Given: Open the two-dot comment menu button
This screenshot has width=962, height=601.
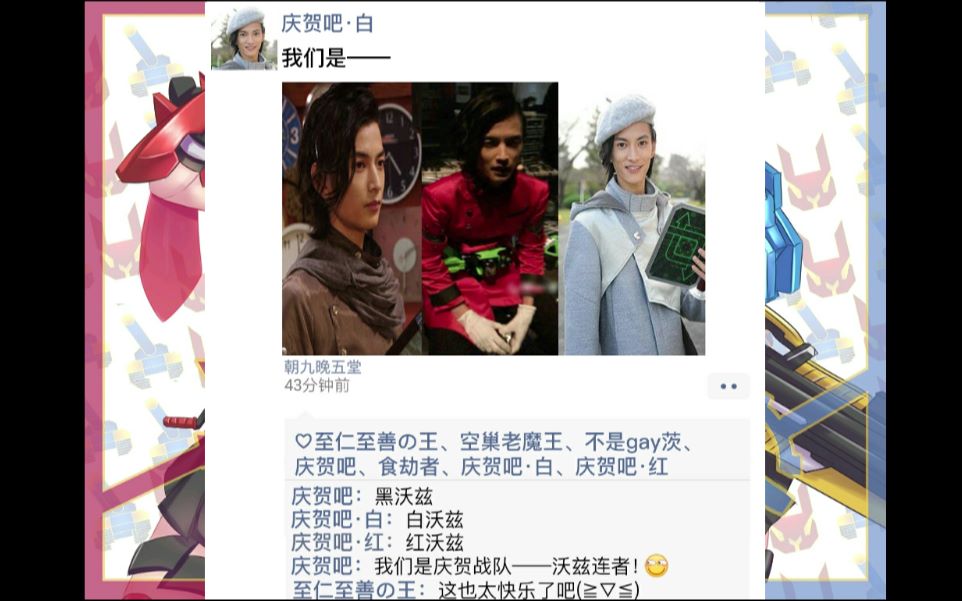Looking at the screenshot, I should (728, 386).
